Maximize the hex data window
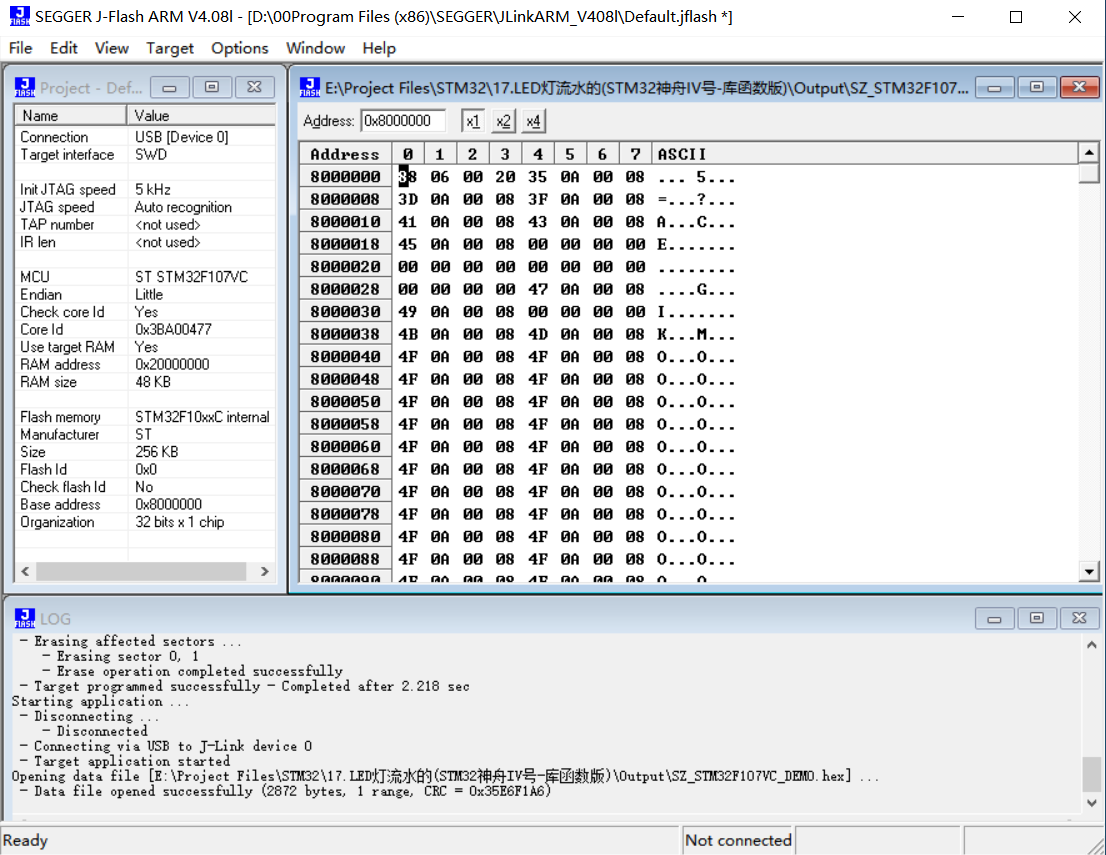 1037,87
